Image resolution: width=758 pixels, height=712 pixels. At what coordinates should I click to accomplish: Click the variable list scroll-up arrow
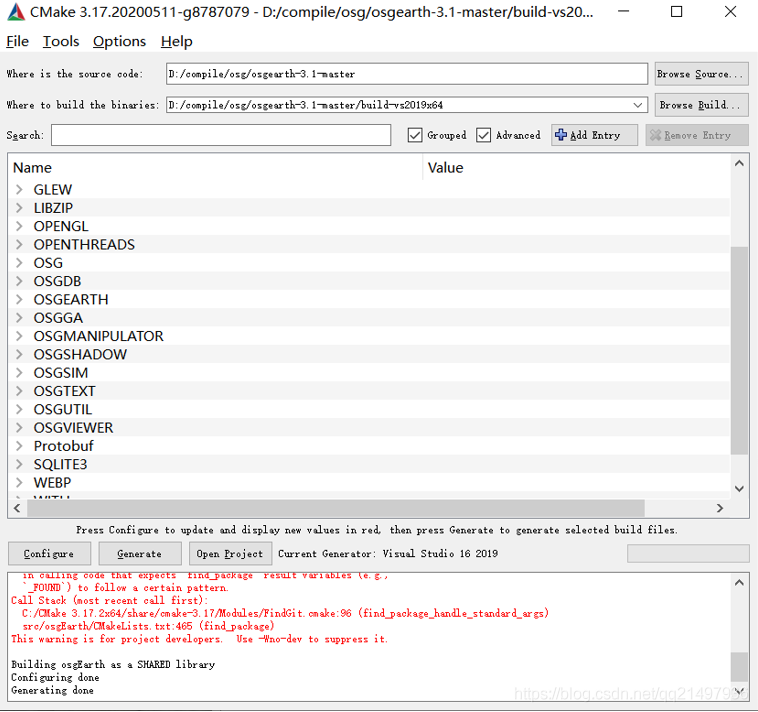pyautogui.click(x=739, y=163)
